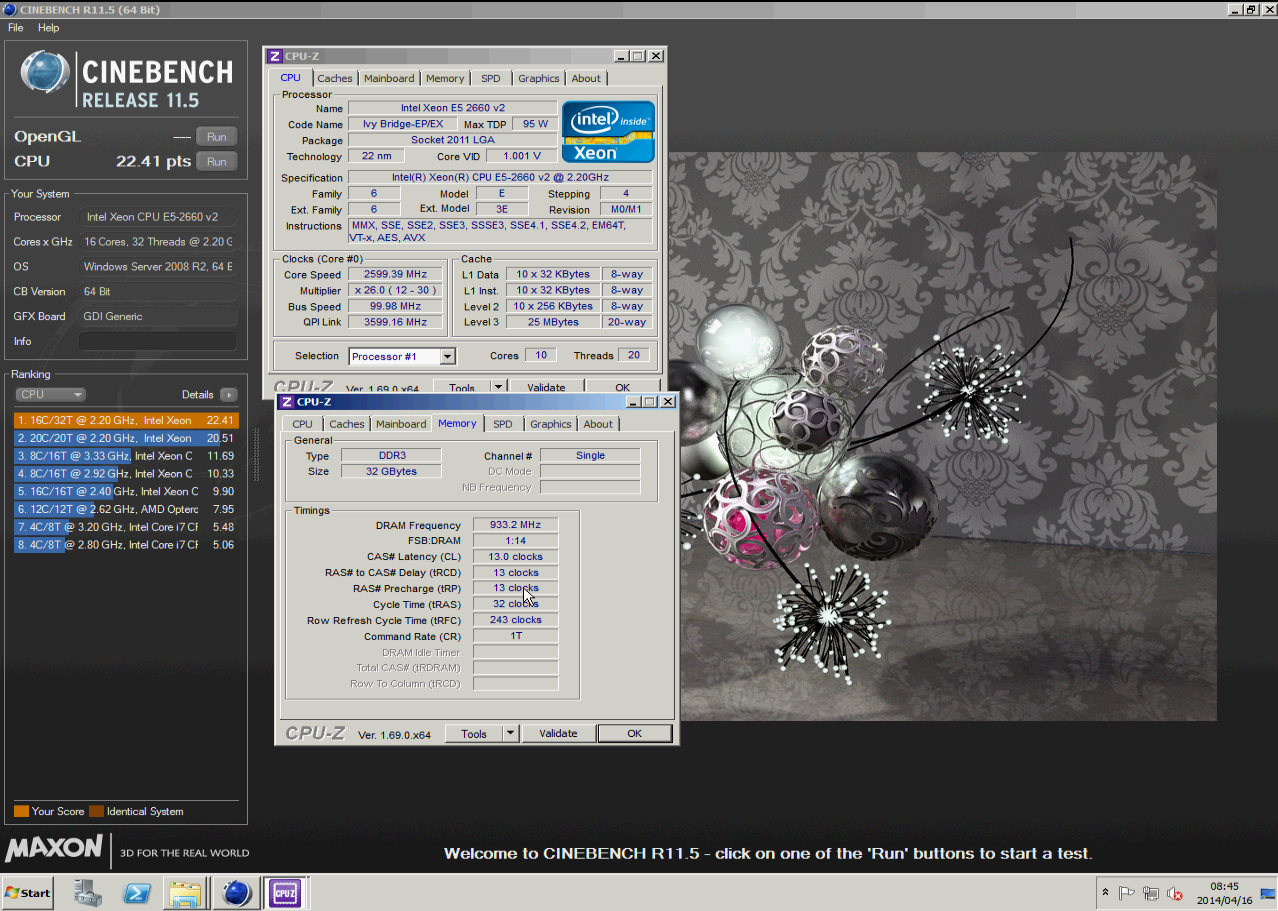Open the File menu in Cinebench

[15, 28]
